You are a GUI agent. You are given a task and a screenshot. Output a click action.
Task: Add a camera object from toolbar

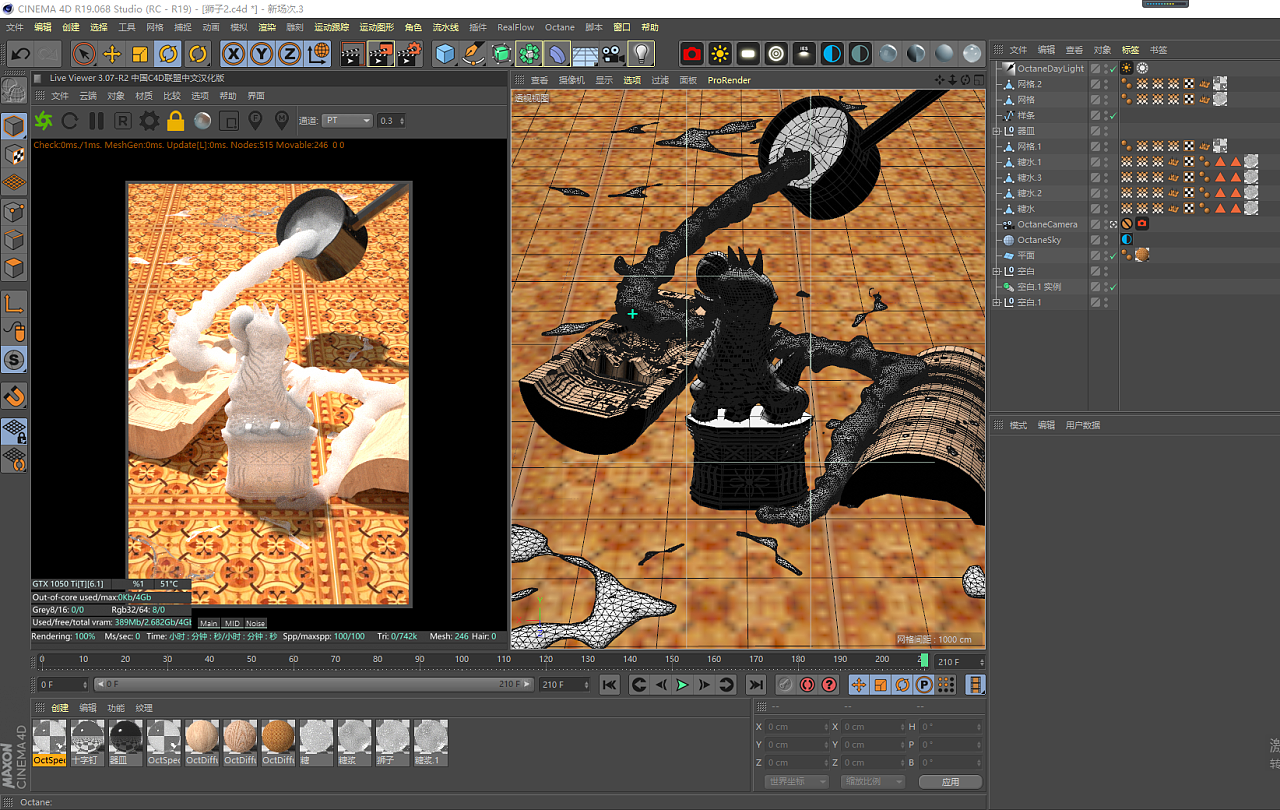point(613,54)
